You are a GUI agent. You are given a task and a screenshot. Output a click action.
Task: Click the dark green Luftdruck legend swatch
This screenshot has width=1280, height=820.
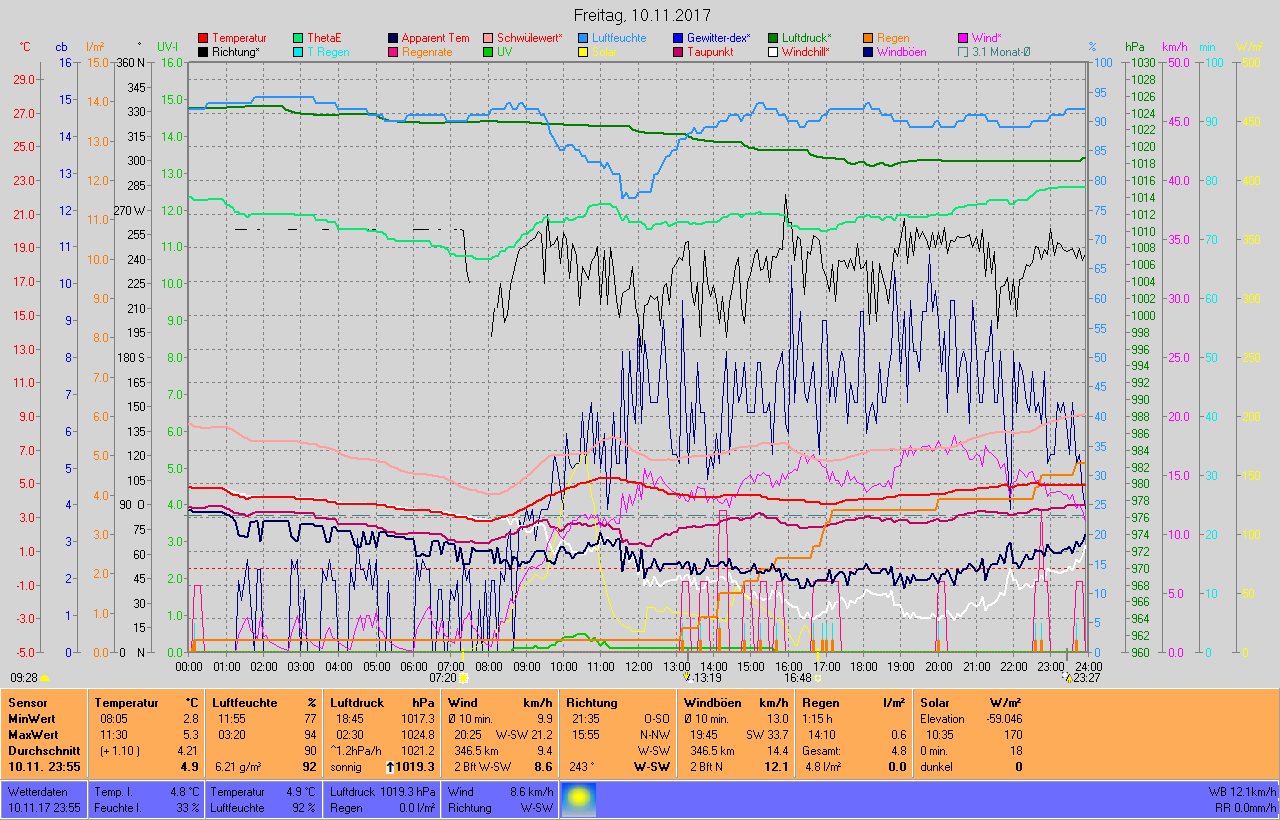(774, 38)
